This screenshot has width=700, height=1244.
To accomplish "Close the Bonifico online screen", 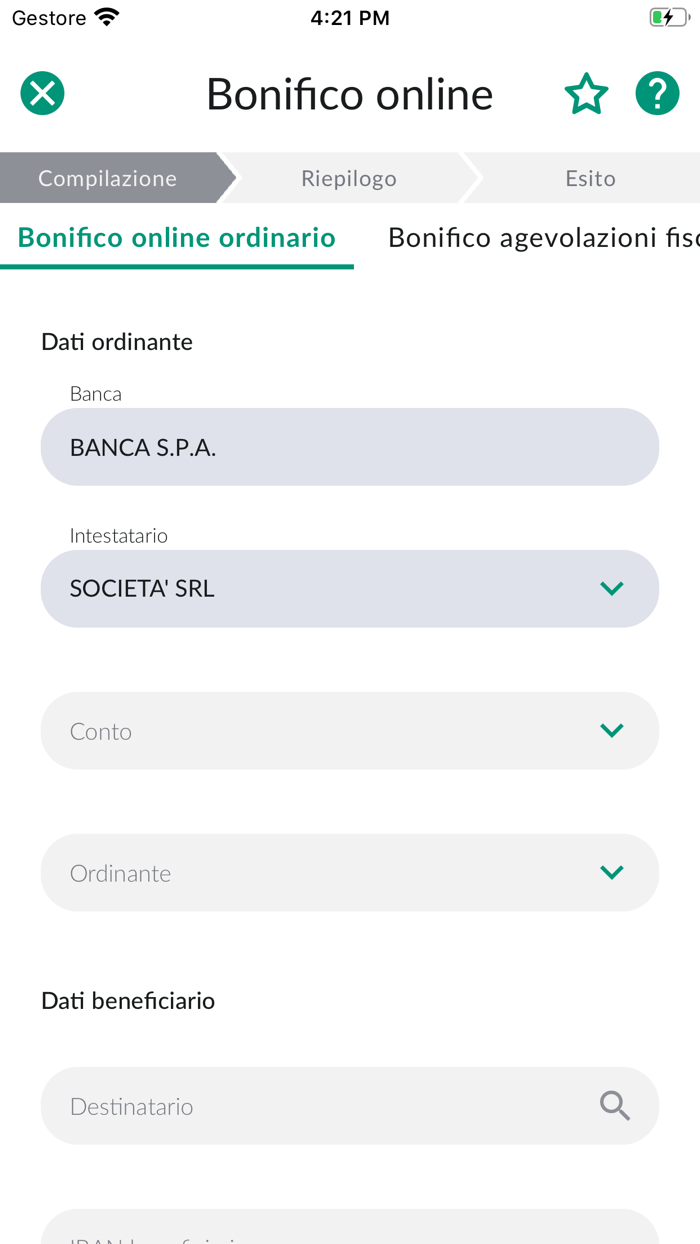I will 42,93.
